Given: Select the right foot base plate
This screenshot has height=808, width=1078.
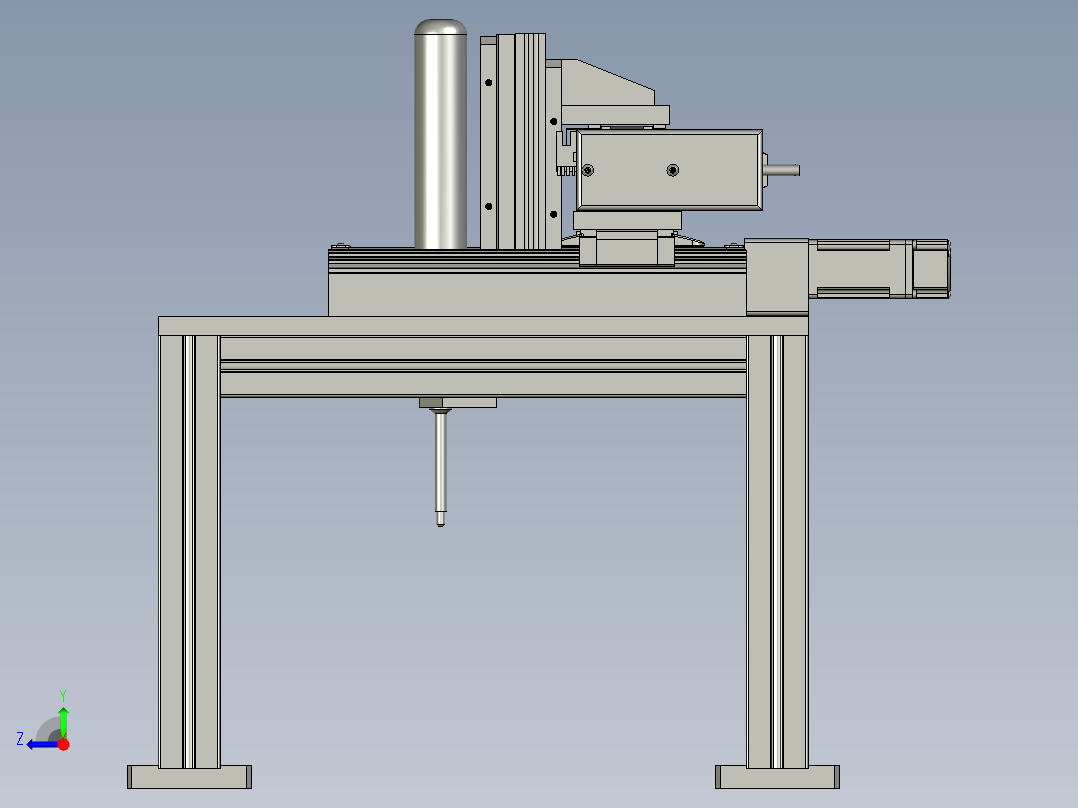Looking at the screenshot, I should (777, 777).
